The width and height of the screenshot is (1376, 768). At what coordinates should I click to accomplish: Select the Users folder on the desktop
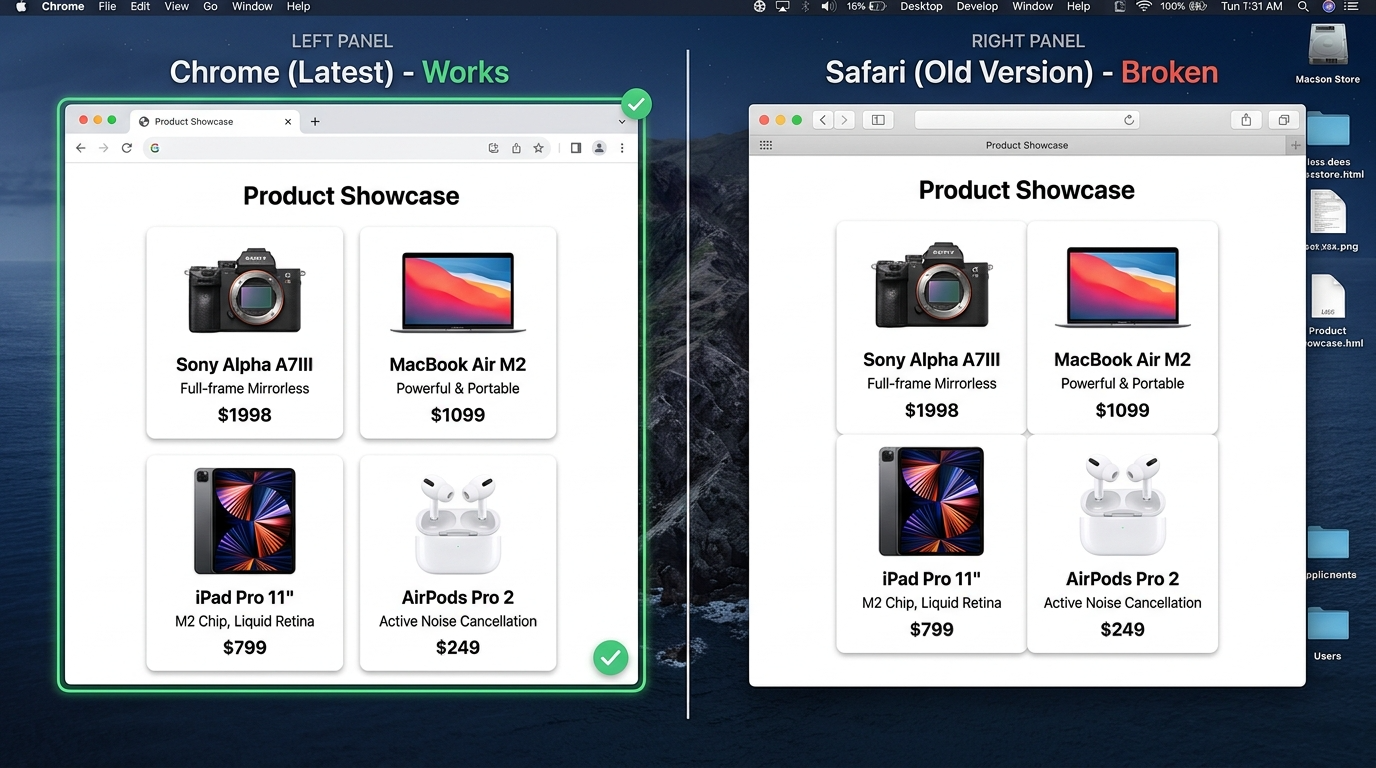tap(1328, 633)
